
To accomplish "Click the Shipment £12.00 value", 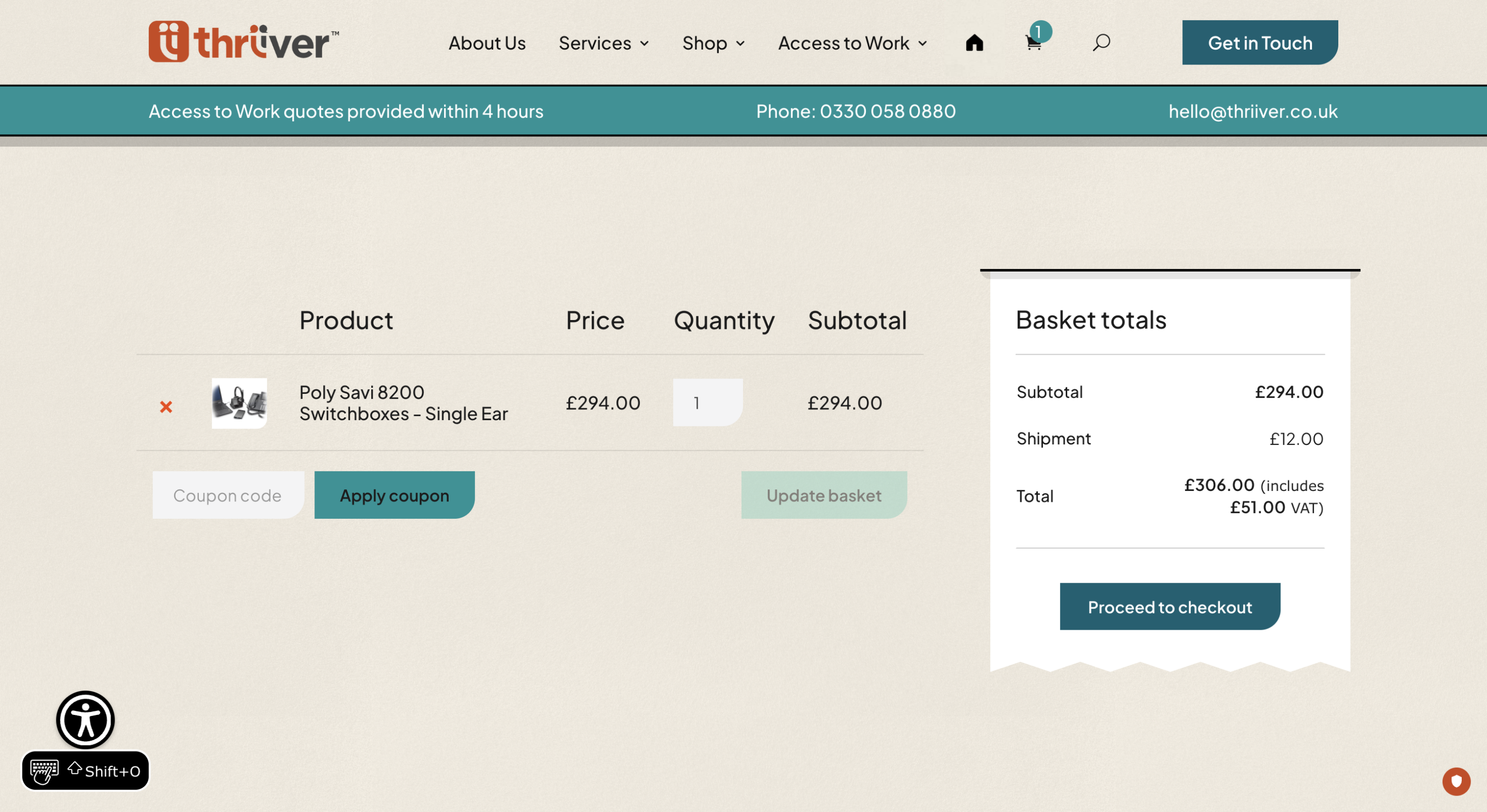I will click(1296, 439).
